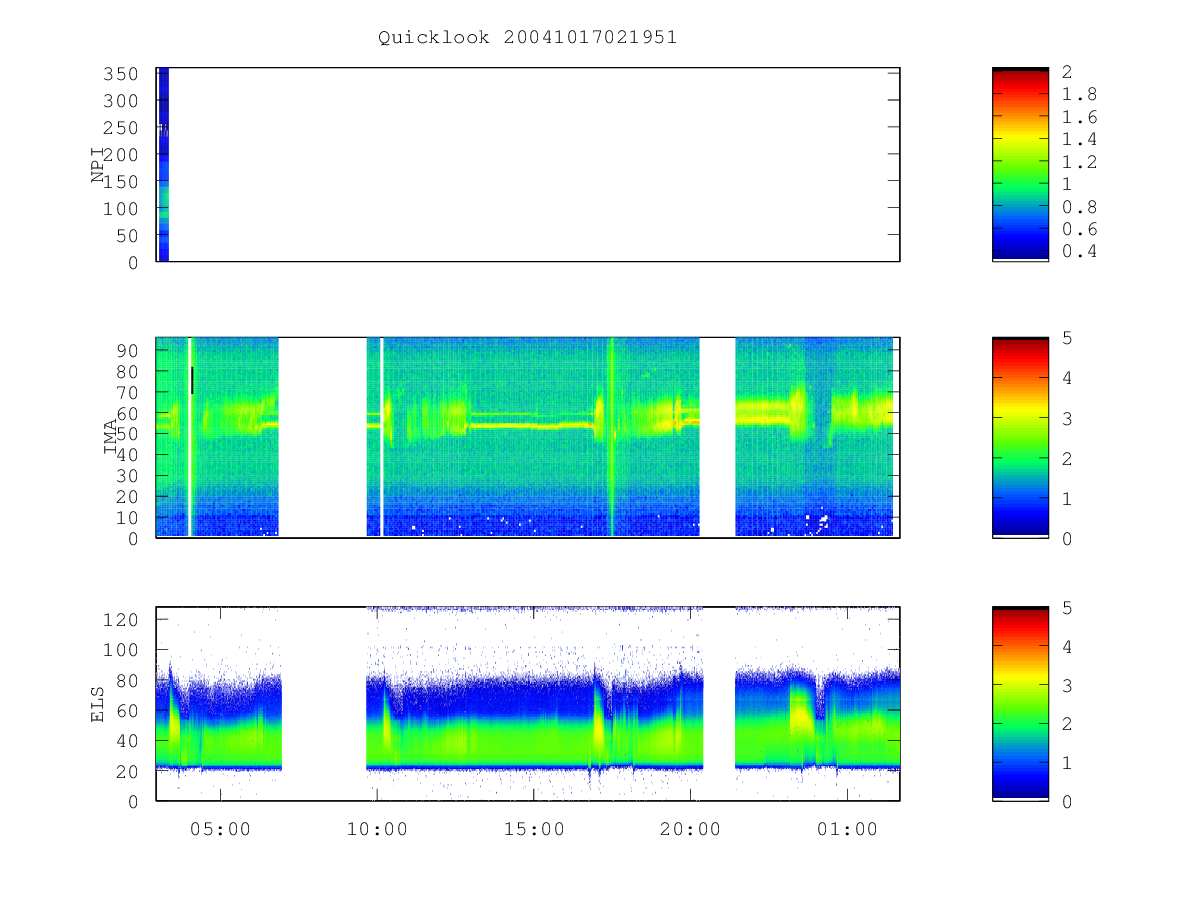1200x900 pixels.
Task: Click the 5 label on IMA colorbar
Action: pyautogui.click(x=1067, y=339)
